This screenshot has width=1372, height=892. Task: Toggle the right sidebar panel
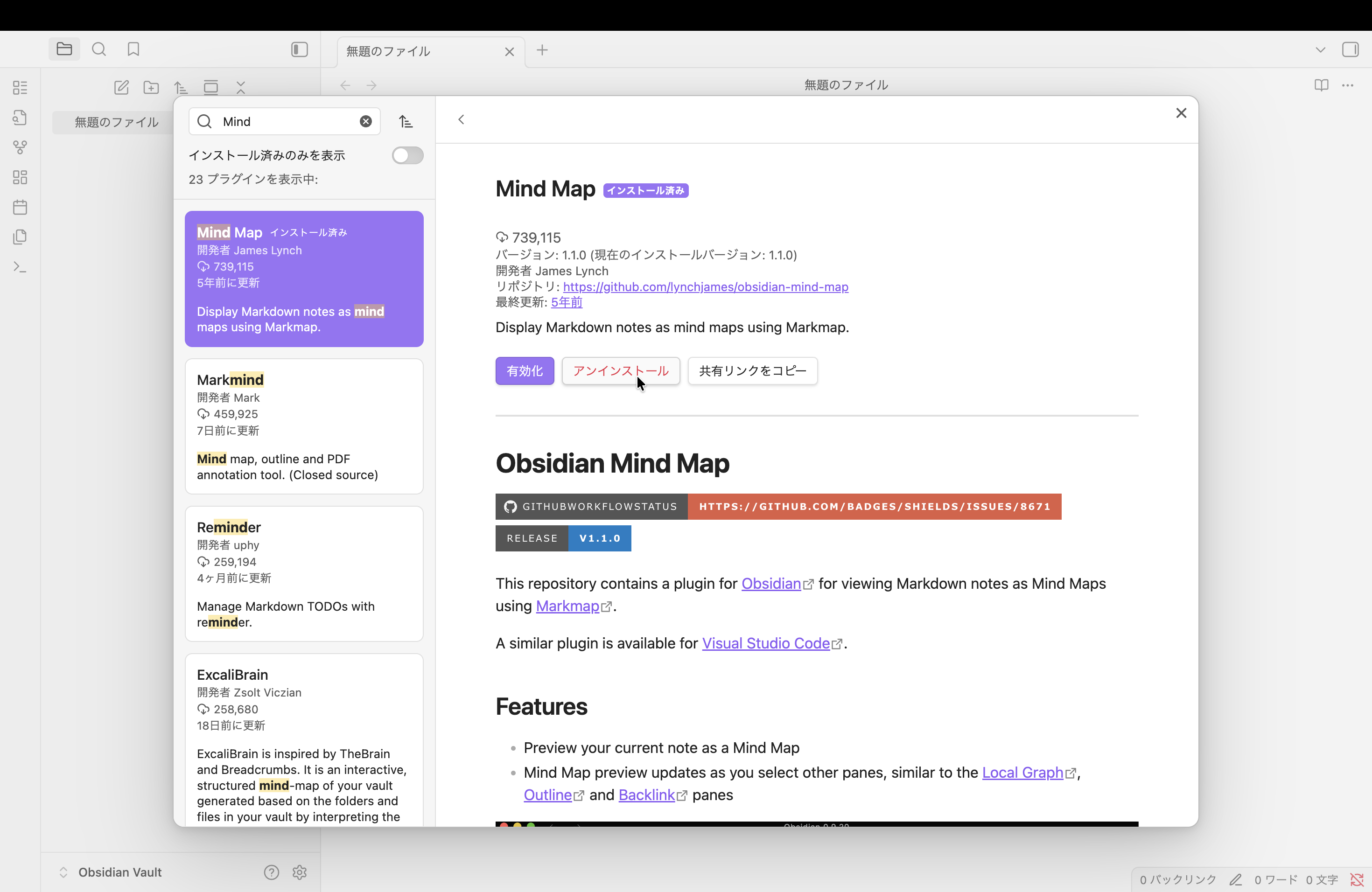(x=1350, y=49)
